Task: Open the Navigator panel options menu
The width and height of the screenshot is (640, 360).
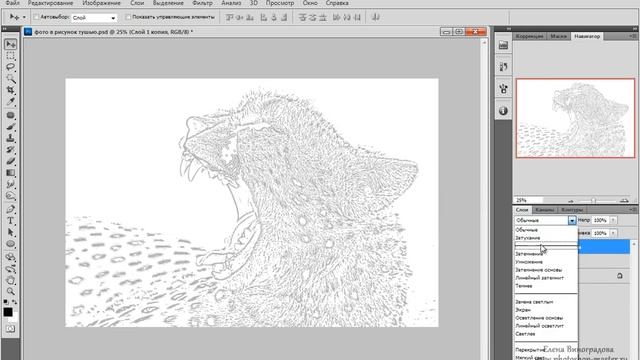Action: [633, 36]
